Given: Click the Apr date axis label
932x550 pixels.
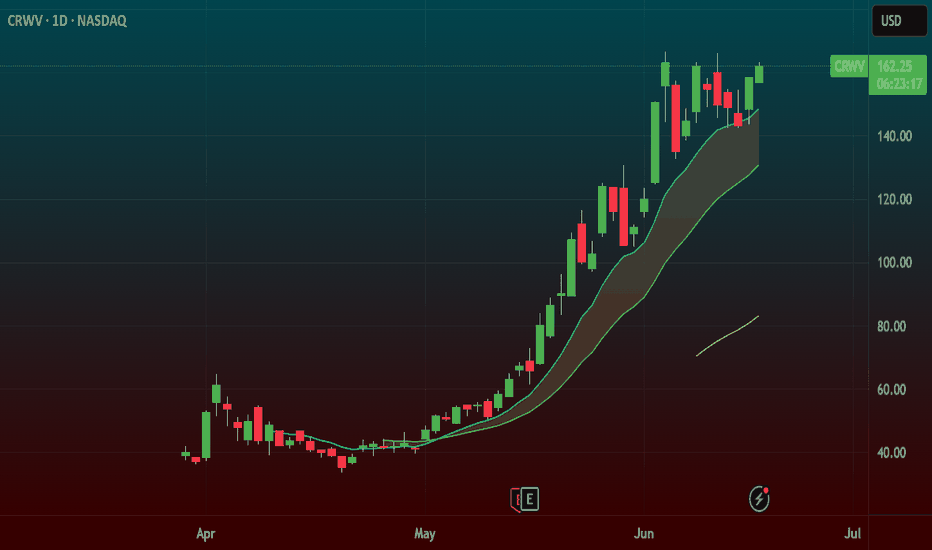Looking at the screenshot, I should click(206, 533).
